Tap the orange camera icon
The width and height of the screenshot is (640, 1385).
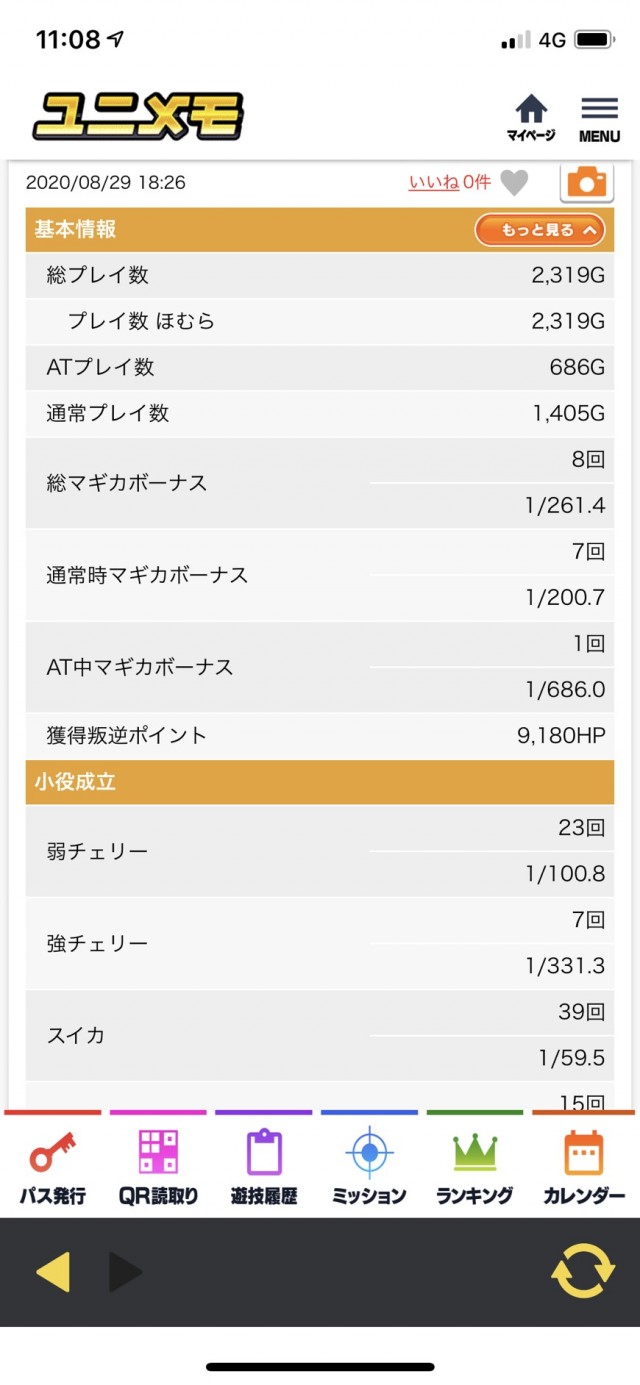point(586,182)
